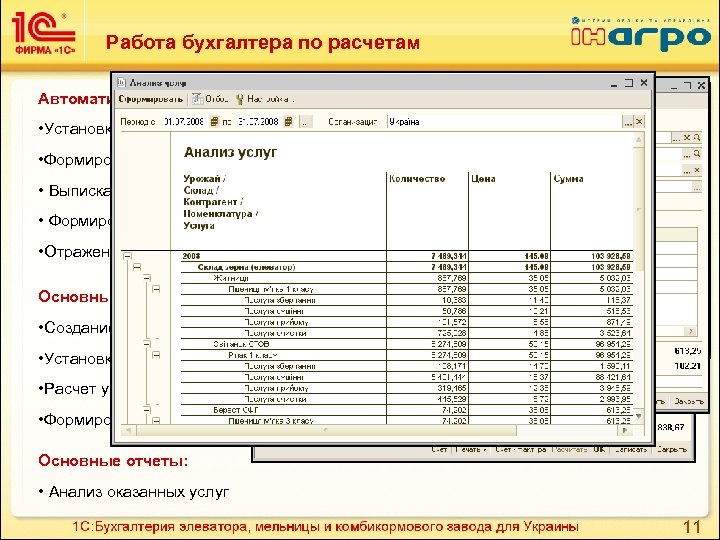Click the ИН-Агро logo
This screenshot has width=720, height=540.
pyautogui.click(x=641, y=35)
